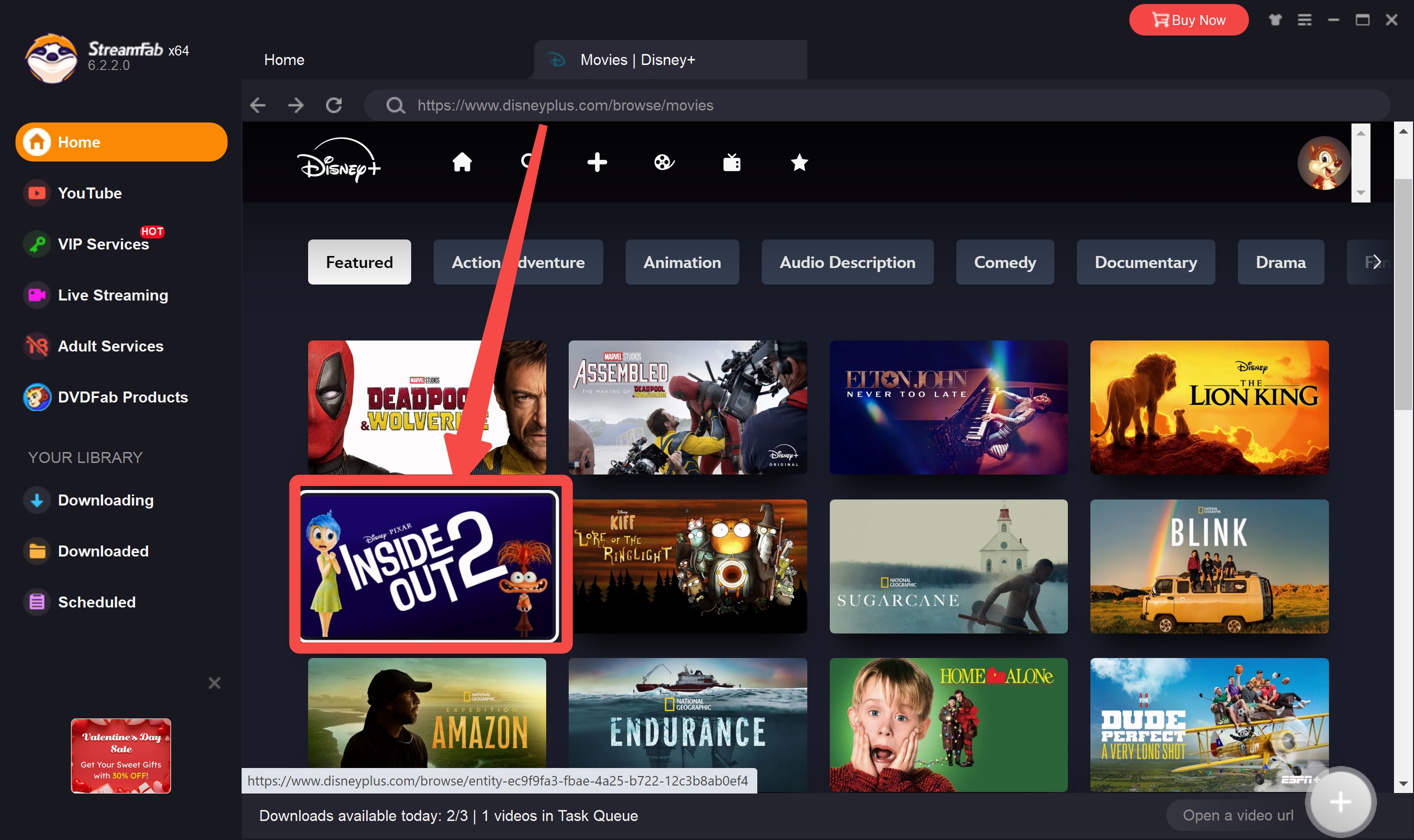Click Open a video url field
The height and width of the screenshot is (840, 1414).
(x=1238, y=815)
